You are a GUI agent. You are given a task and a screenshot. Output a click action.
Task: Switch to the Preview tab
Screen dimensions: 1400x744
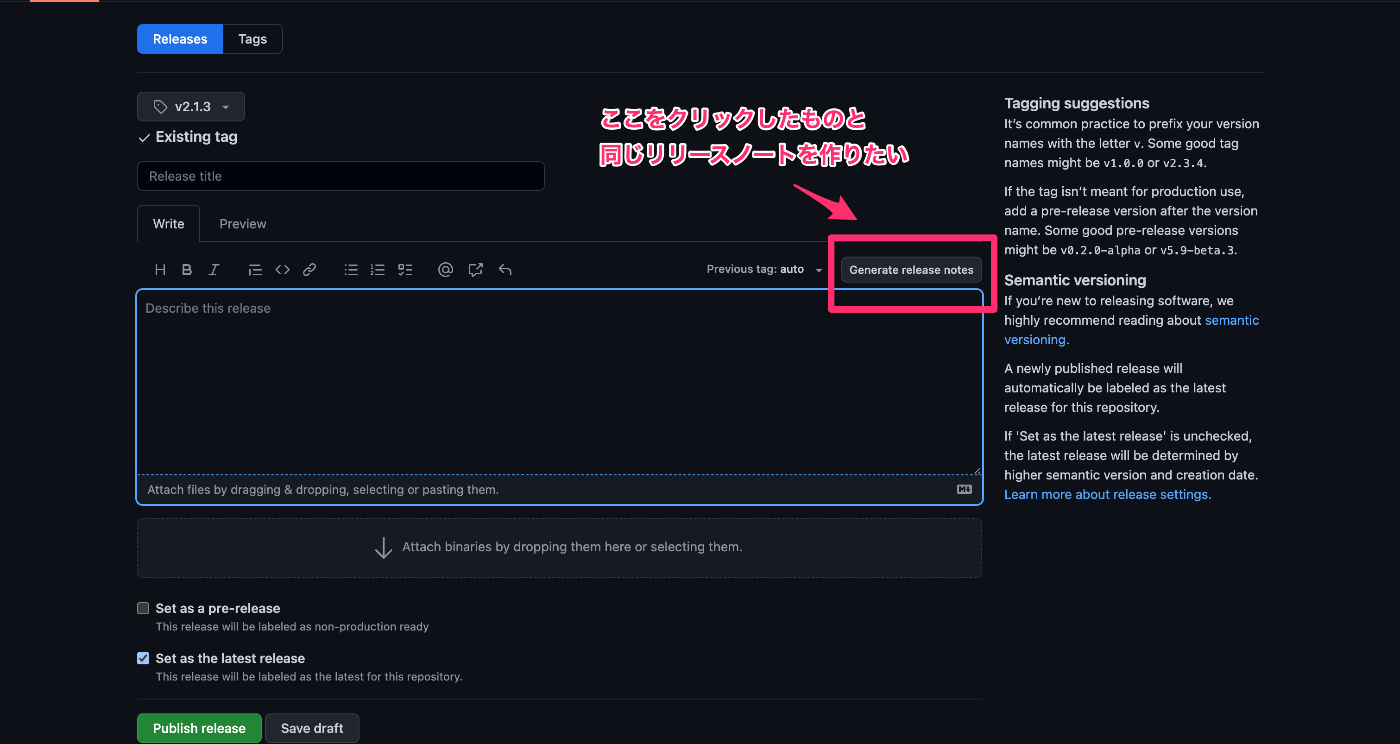point(242,223)
